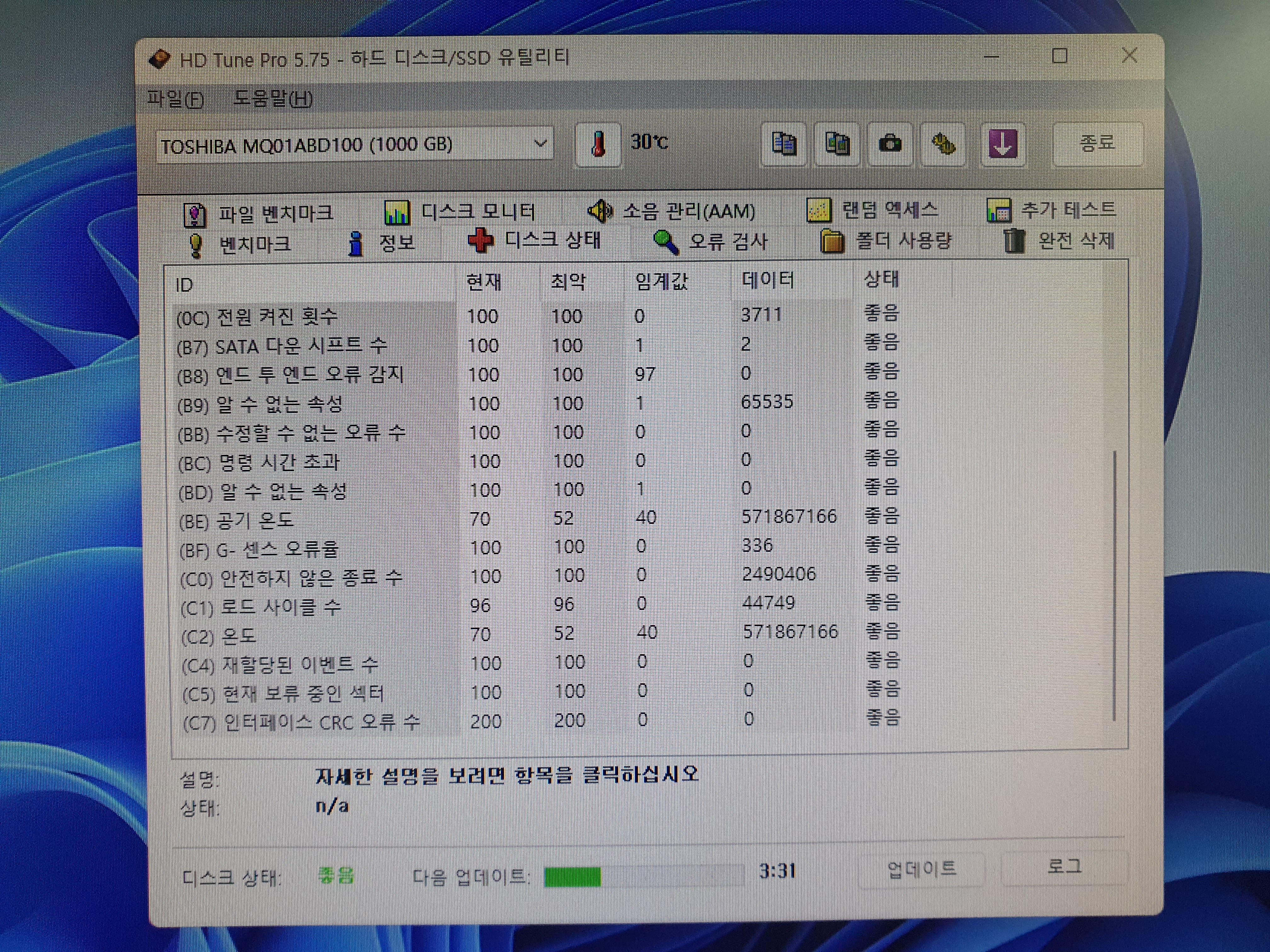Open the 완전 삭제 tab

(x=1059, y=240)
